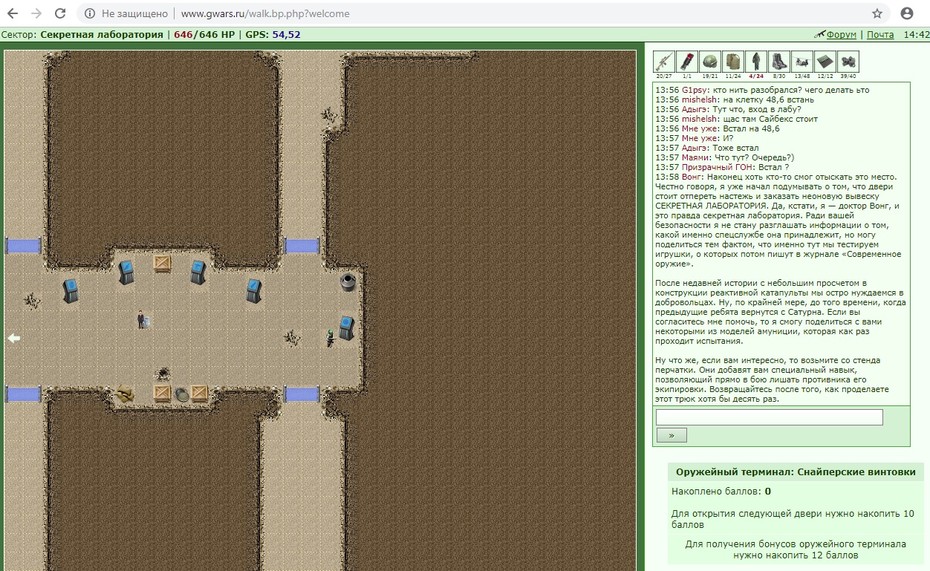This screenshot has width=930, height=571.
Task: Click player name G1psy in chat
Action: click(x=695, y=90)
